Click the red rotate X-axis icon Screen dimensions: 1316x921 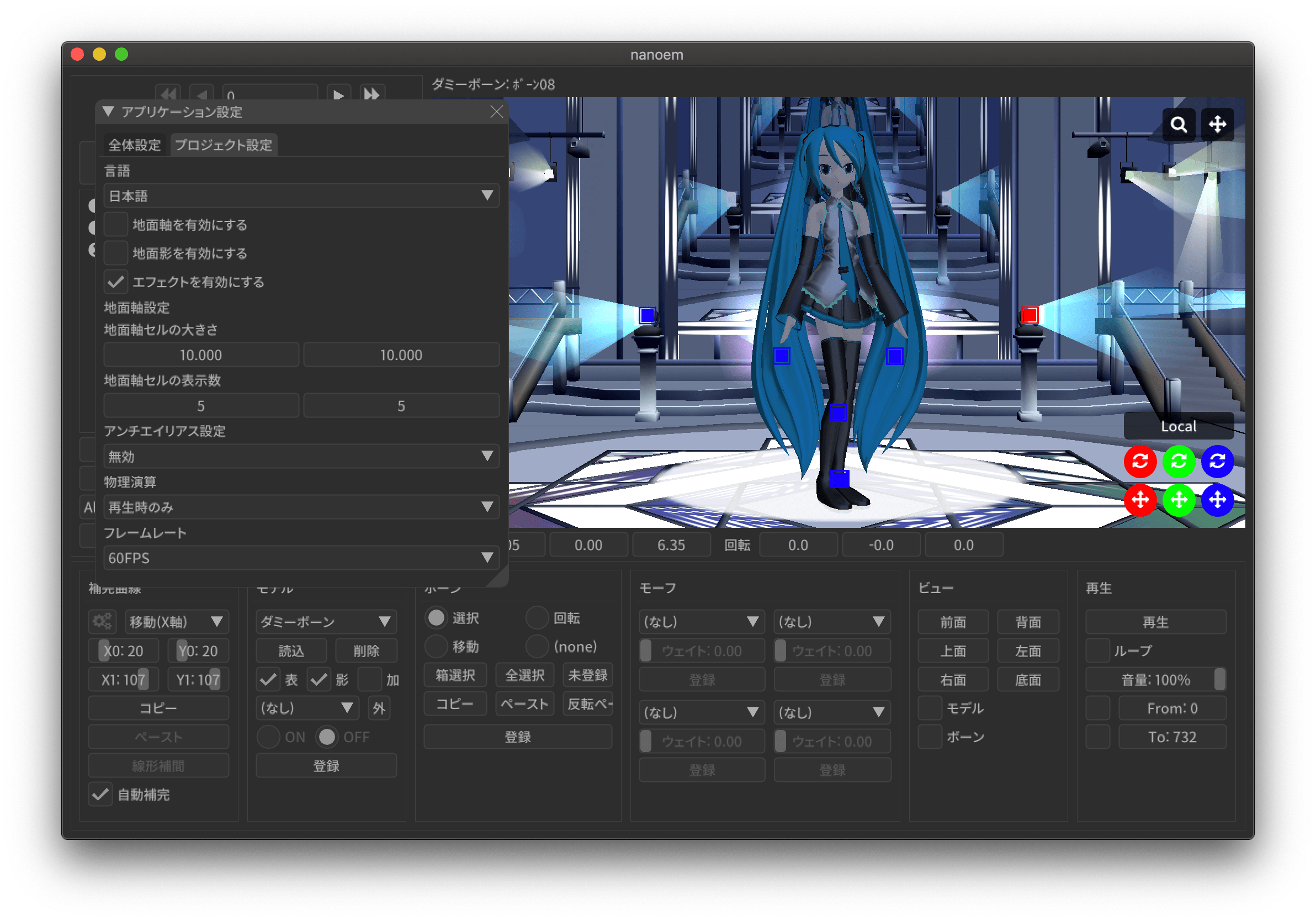click(1140, 461)
